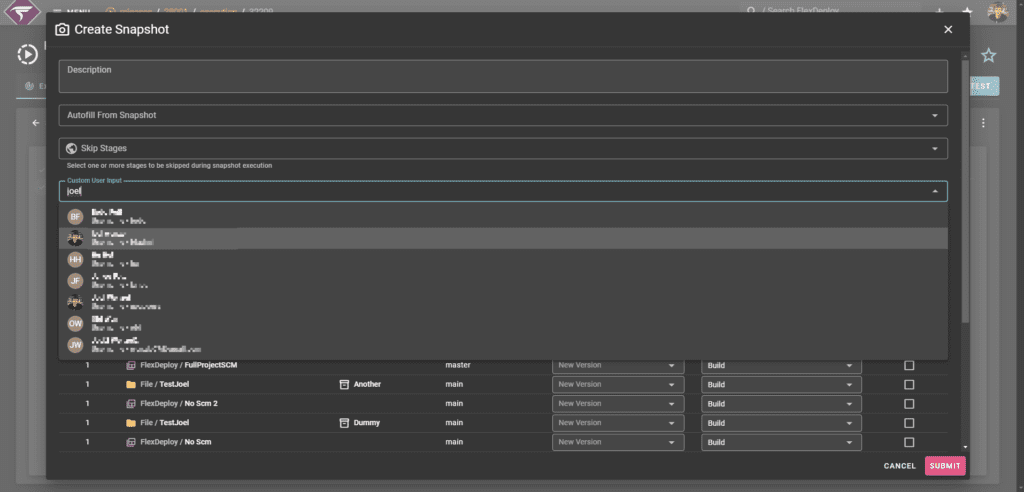Screen dimensions: 1024x492
Task: Tick the checkbox in the No Scm 2 row
Action: 909,404
